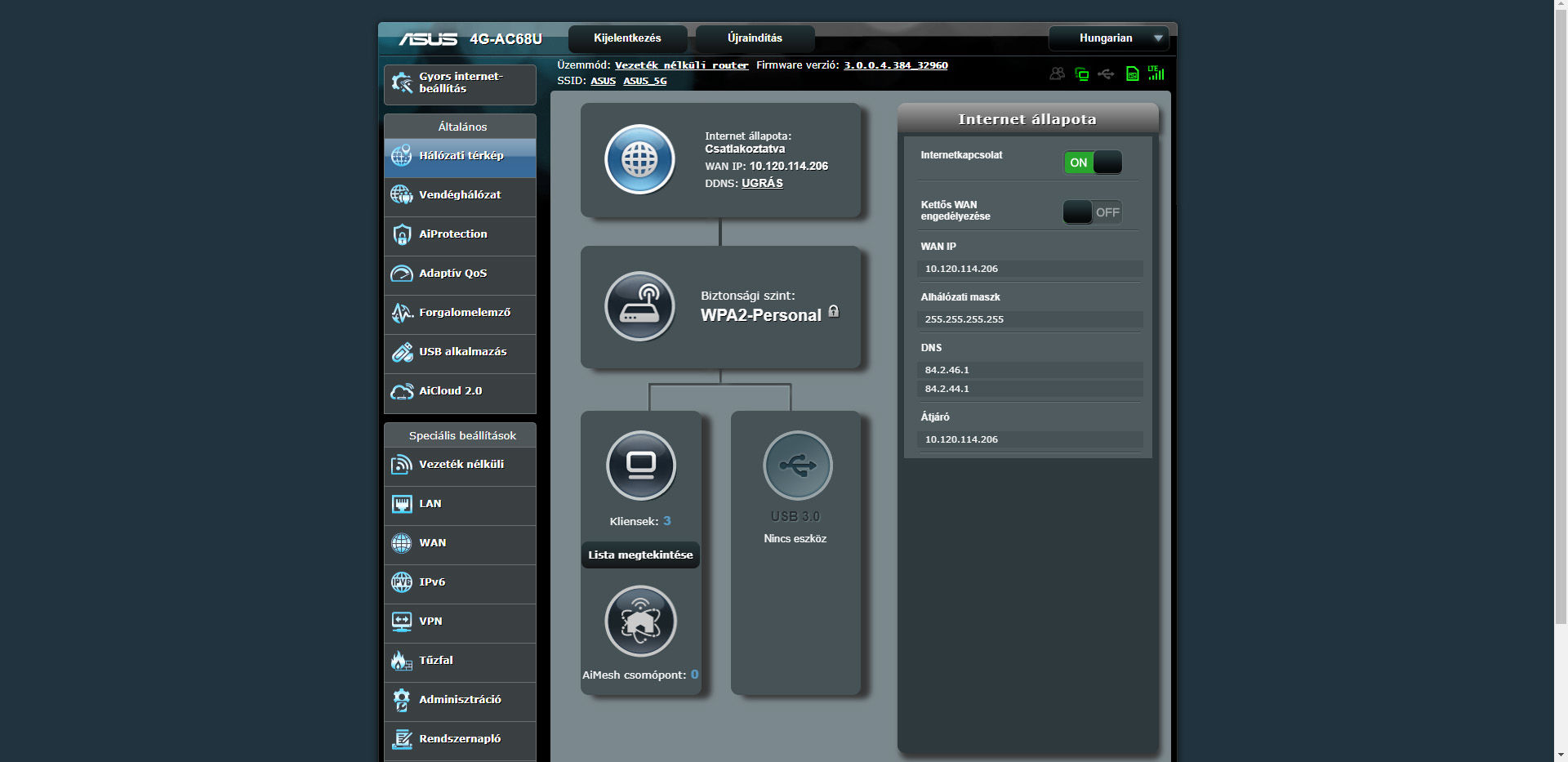
Task: Click the page scrollbar down arrow
Action: pos(1561,755)
